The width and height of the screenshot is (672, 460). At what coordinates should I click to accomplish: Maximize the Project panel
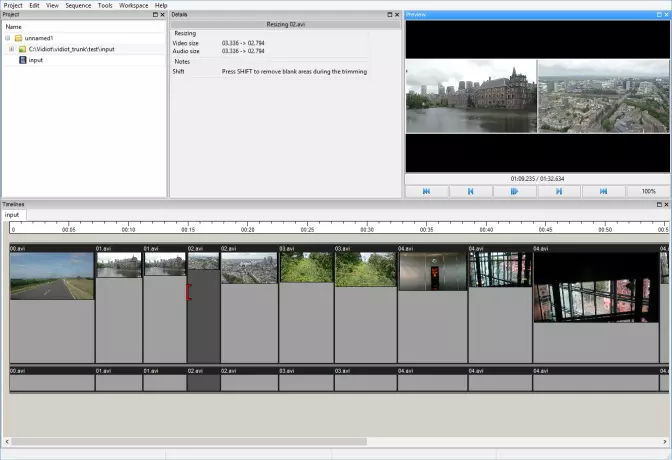(155, 15)
